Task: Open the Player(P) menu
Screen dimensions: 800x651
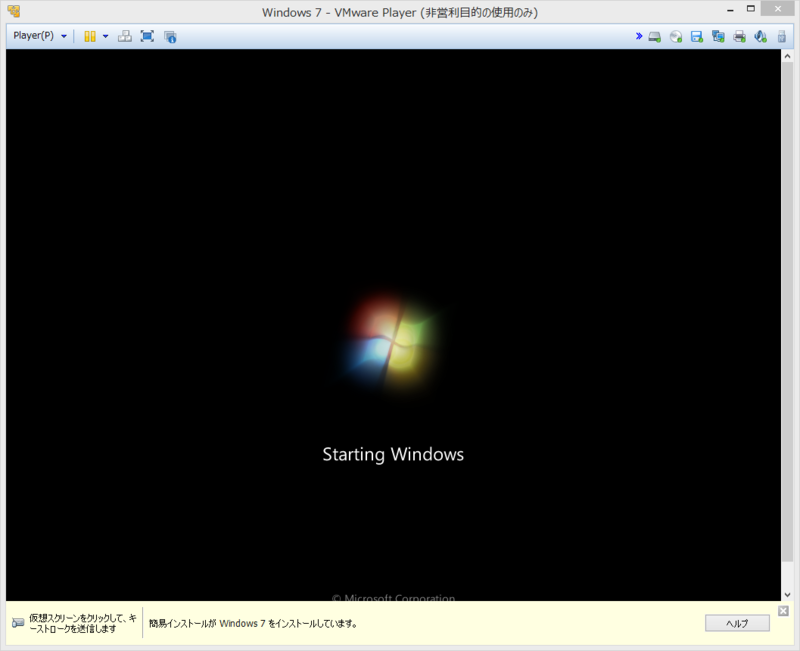Action: point(40,36)
